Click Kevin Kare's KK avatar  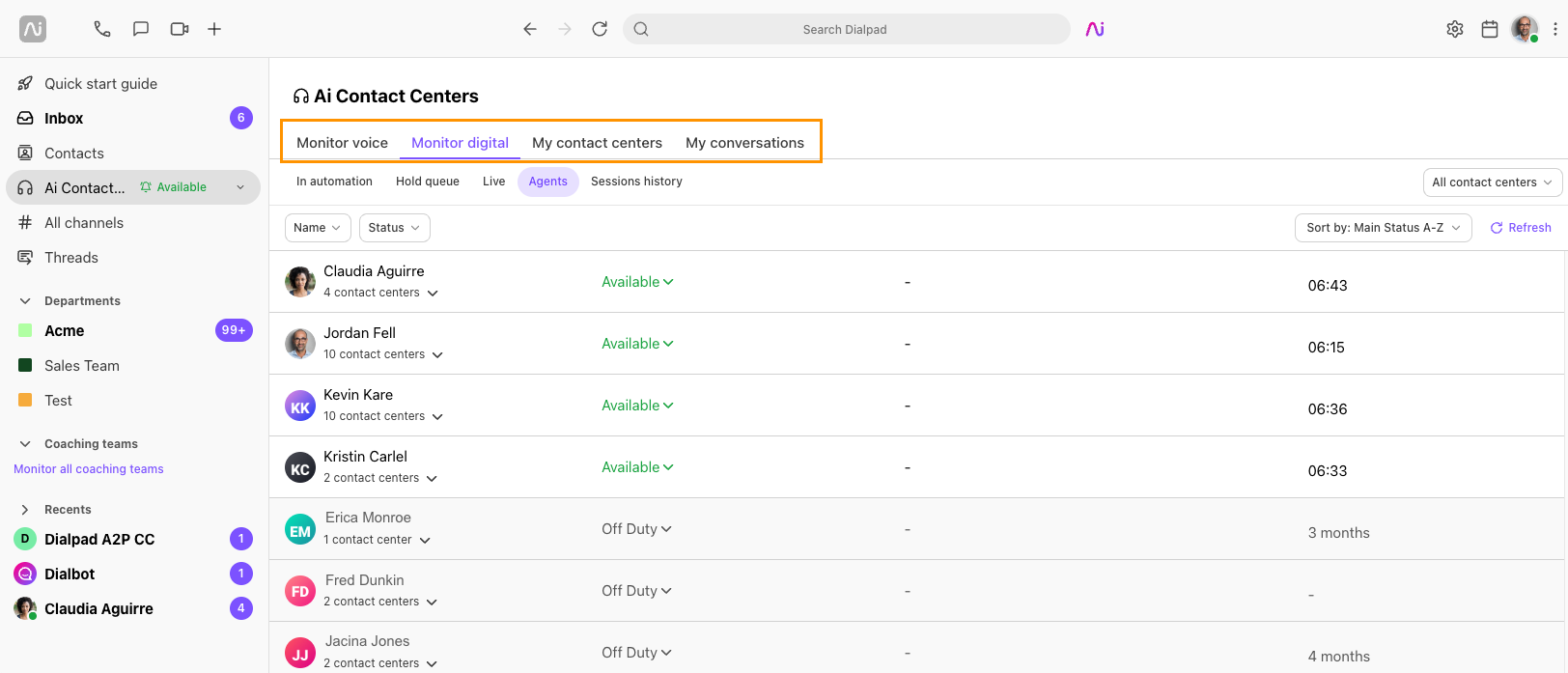[x=300, y=406]
